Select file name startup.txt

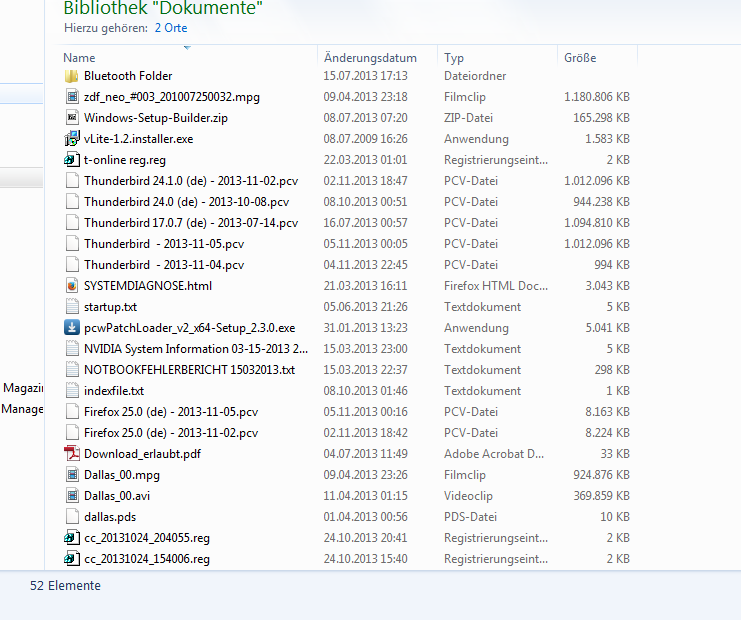[x=110, y=307]
